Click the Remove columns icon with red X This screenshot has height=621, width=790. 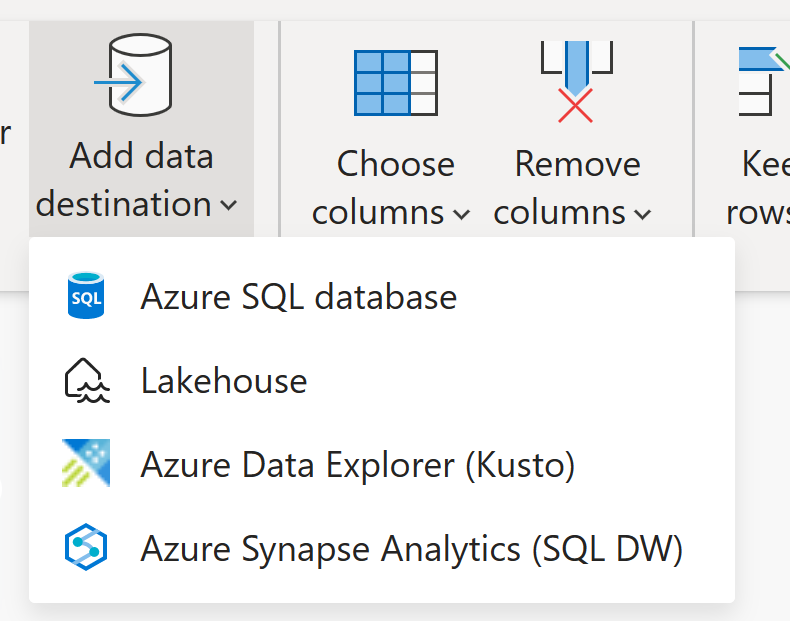click(575, 82)
